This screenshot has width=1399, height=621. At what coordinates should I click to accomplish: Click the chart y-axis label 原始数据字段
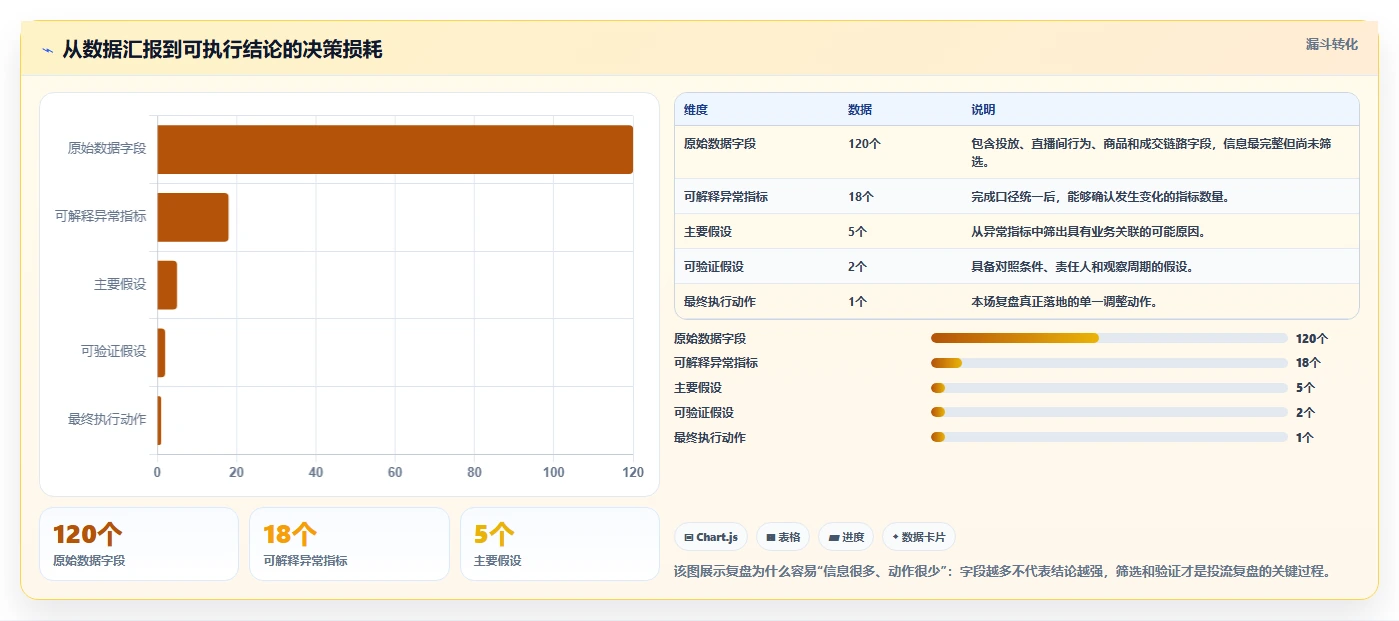tap(107, 149)
